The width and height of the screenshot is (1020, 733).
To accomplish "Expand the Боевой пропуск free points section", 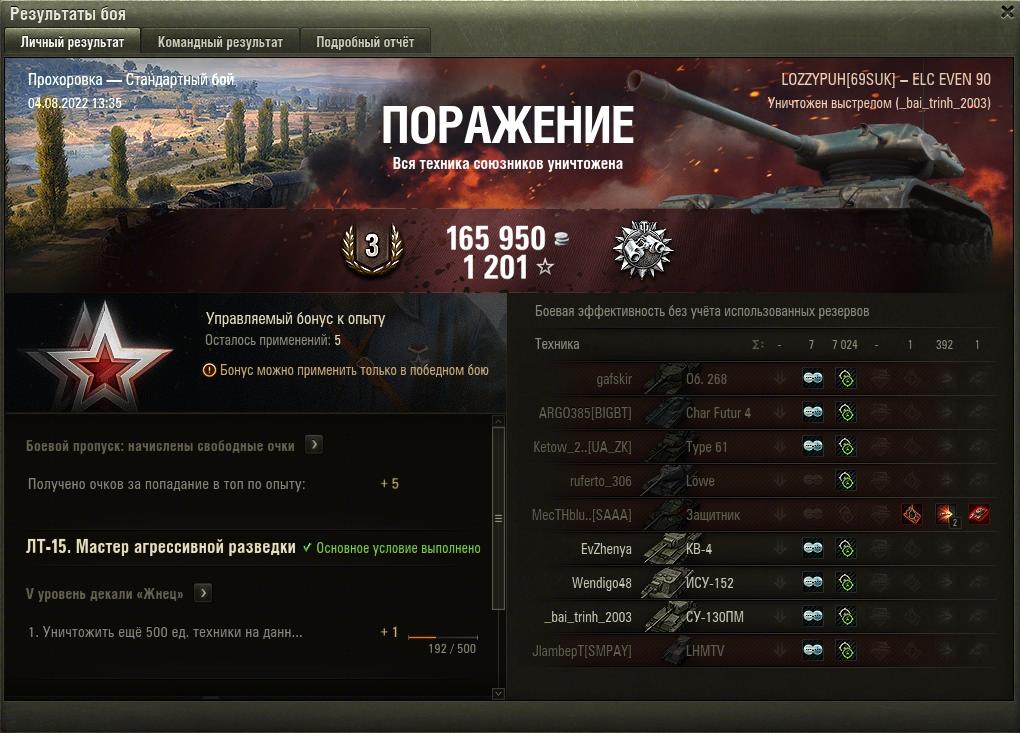I will (x=314, y=445).
